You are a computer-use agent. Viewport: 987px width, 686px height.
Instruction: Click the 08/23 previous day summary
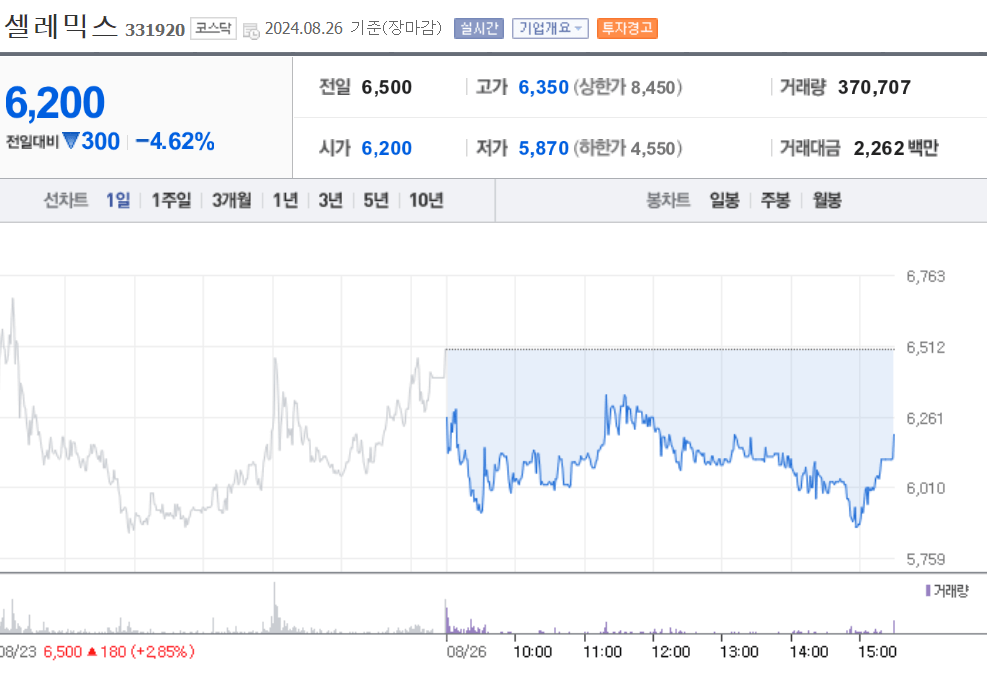click(x=97, y=651)
